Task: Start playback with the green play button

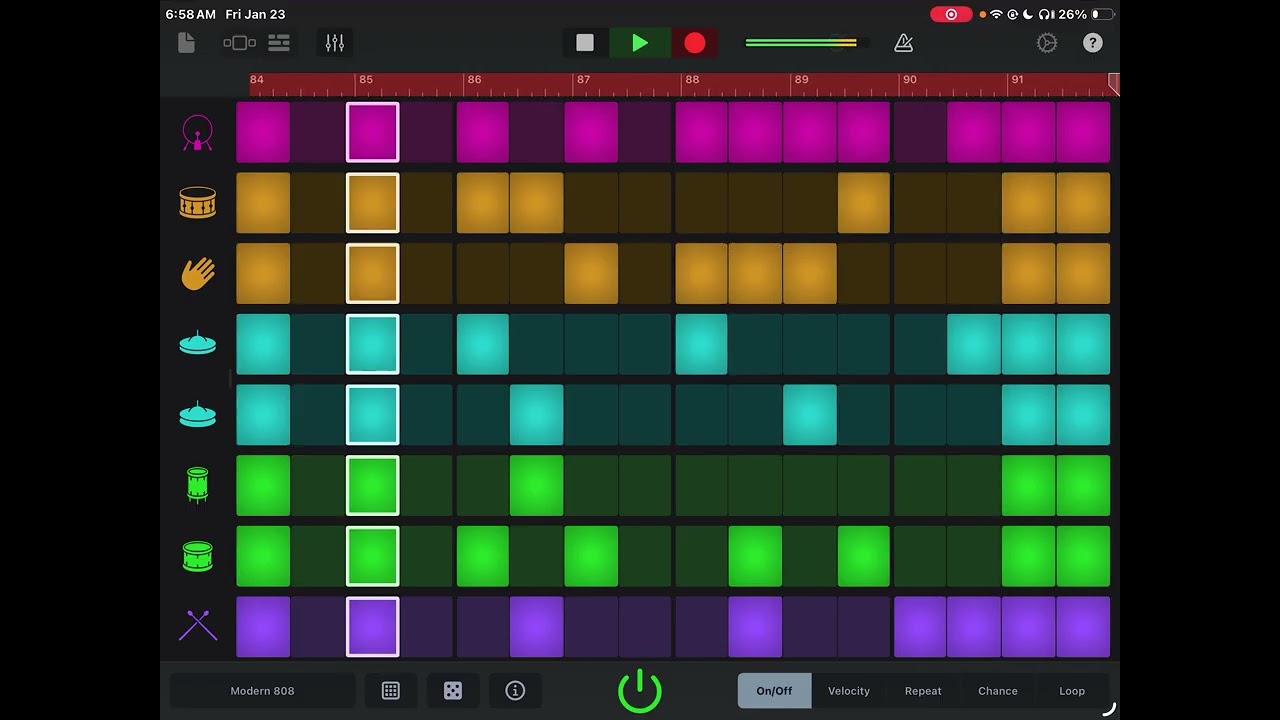Action: 640,43
